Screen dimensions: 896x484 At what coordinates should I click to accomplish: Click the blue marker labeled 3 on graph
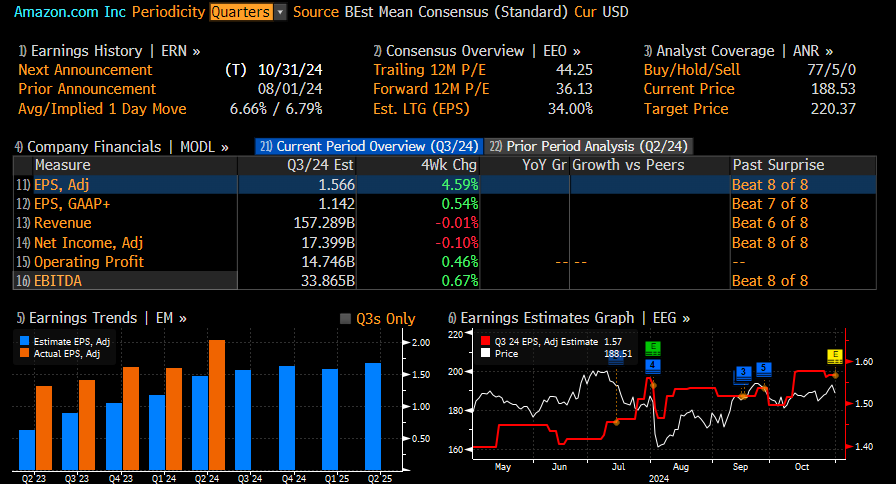(x=743, y=373)
